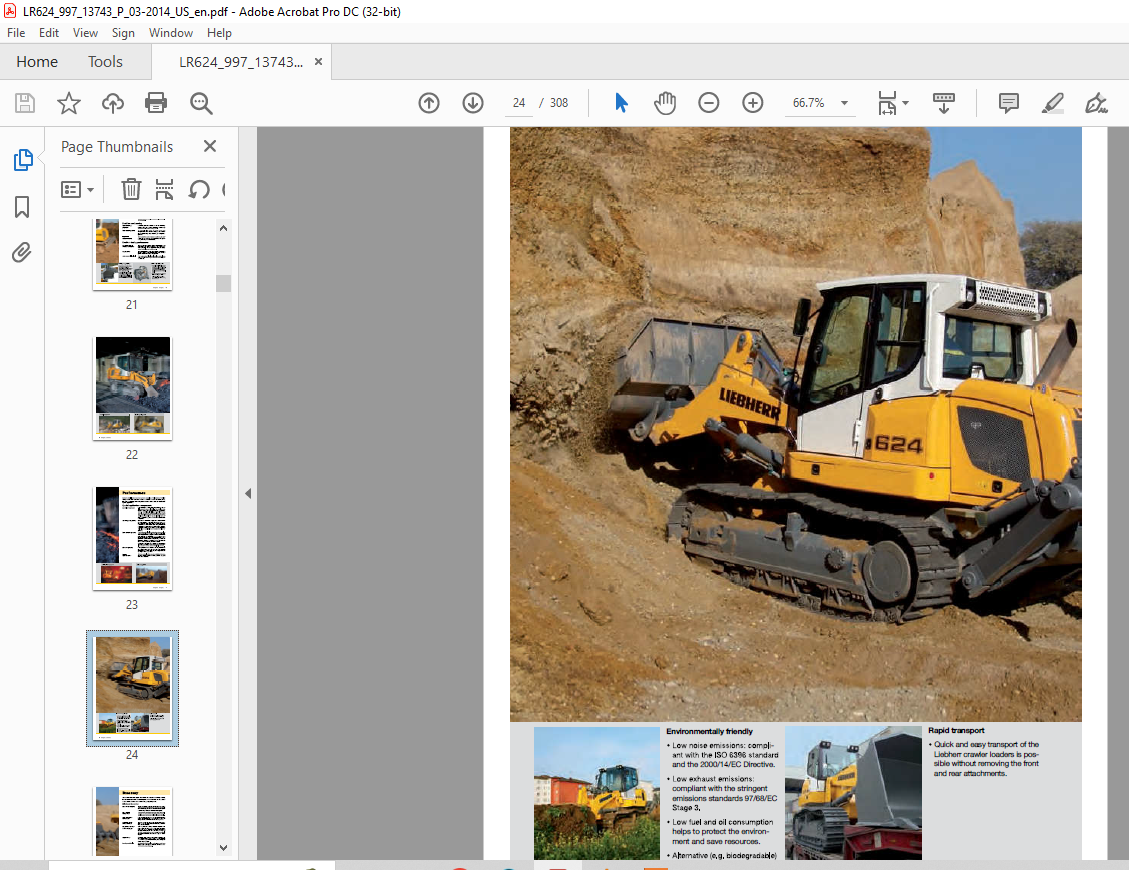The image size is (1129, 870).
Task: Close the Page Thumbnails panel
Action: (210, 146)
